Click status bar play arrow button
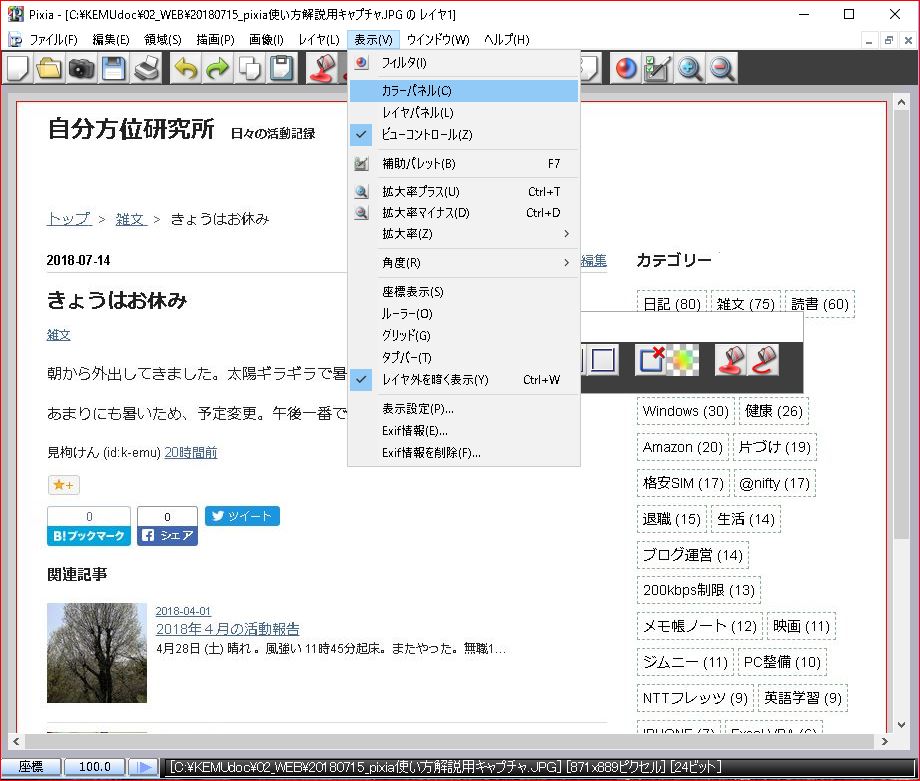 point(144,767)
